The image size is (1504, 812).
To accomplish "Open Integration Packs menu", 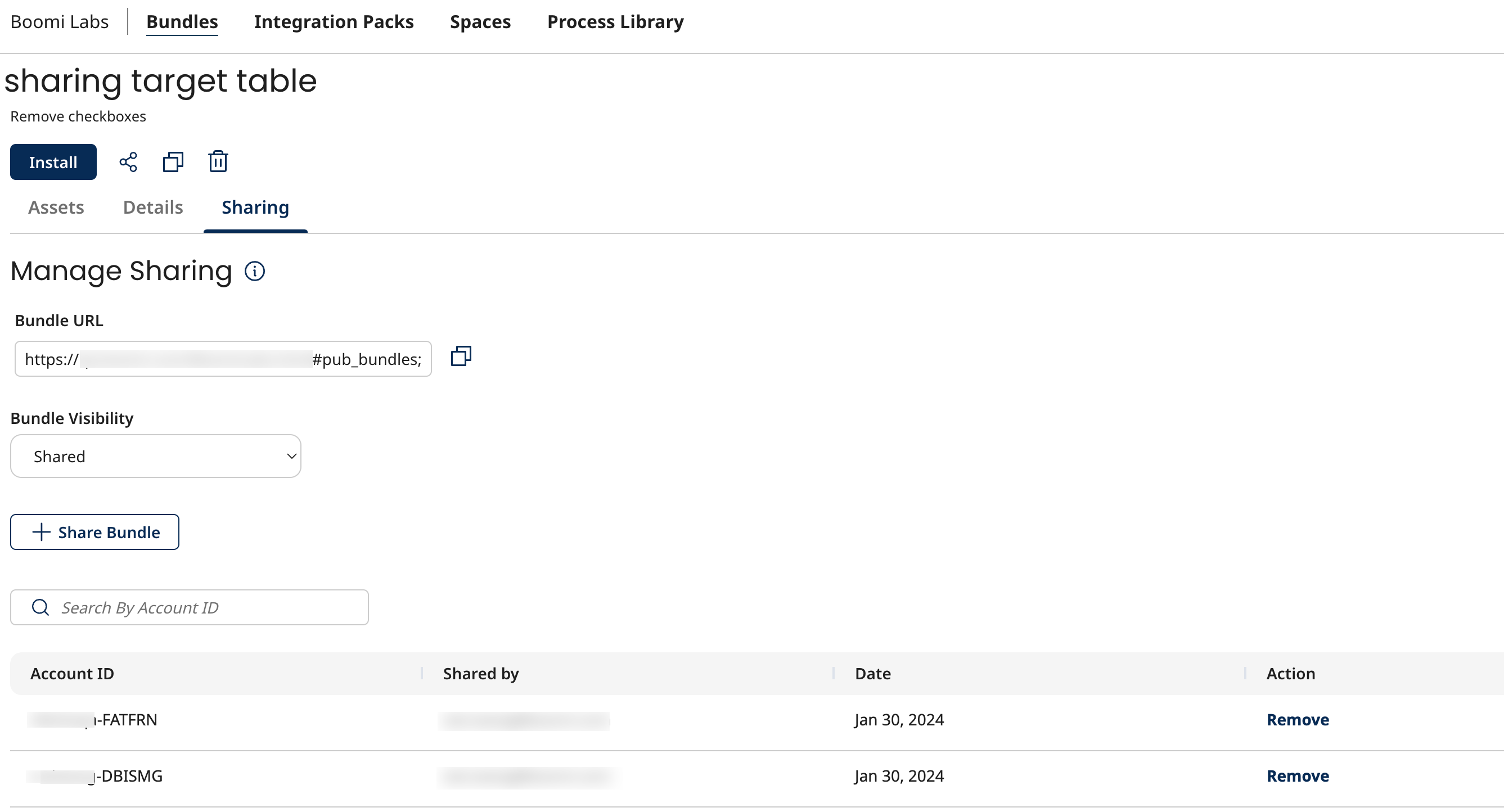I will click(x=334, y=21).
